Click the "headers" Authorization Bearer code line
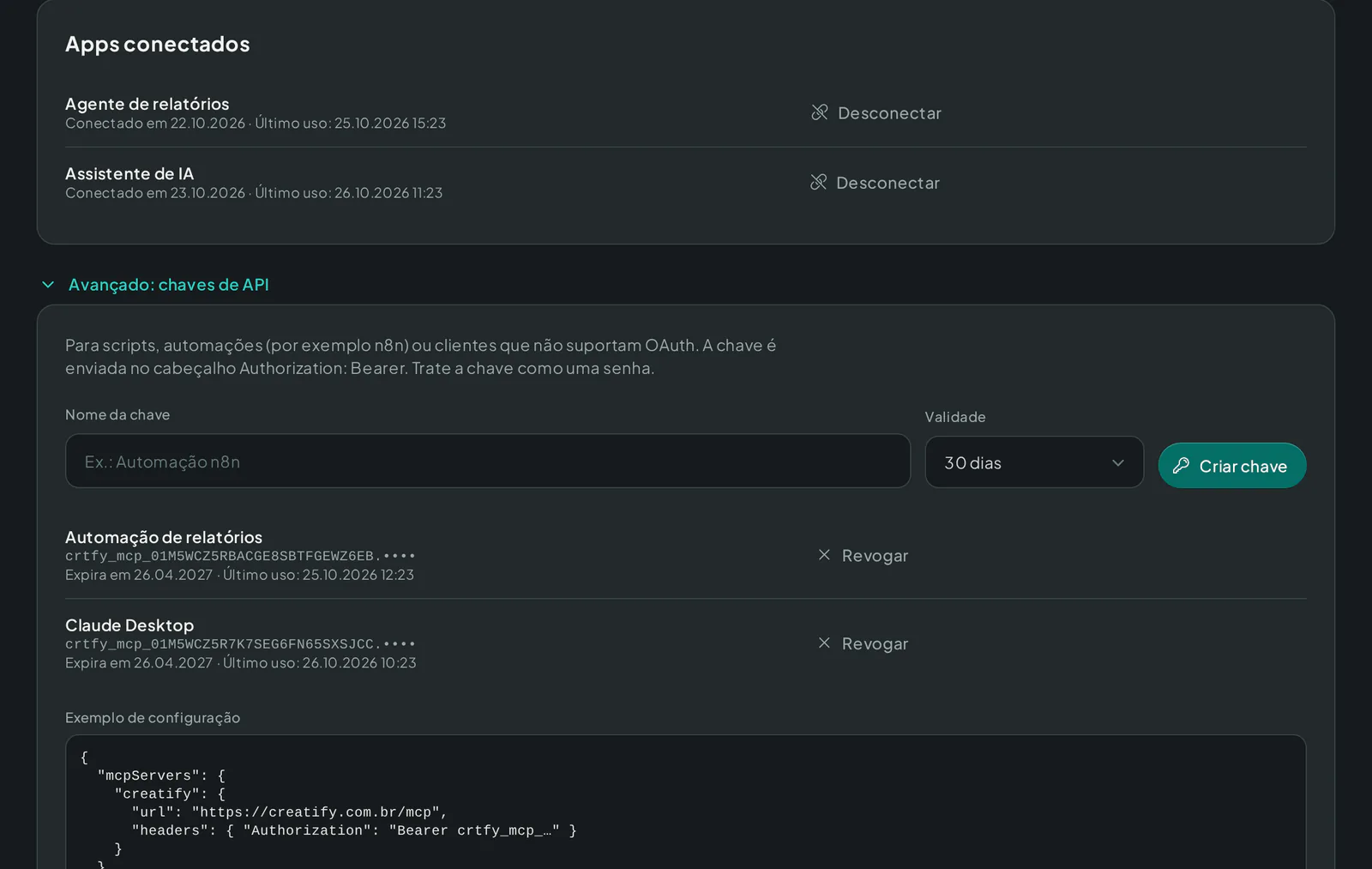 point(354,830)
